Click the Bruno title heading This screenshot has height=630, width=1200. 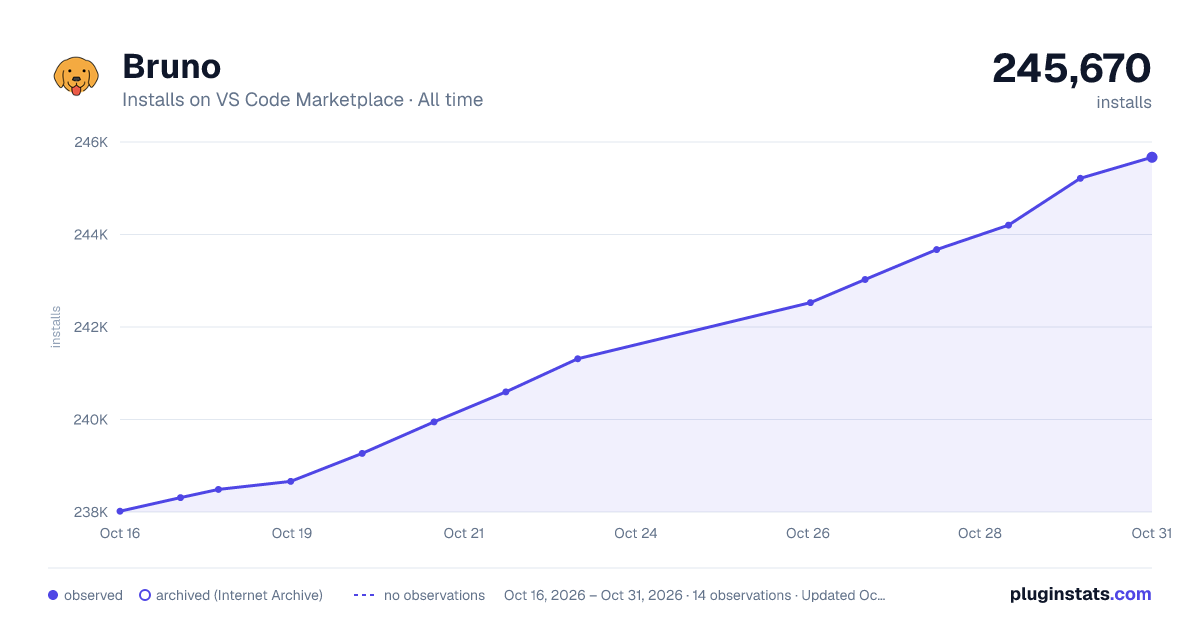pos(172,66)
